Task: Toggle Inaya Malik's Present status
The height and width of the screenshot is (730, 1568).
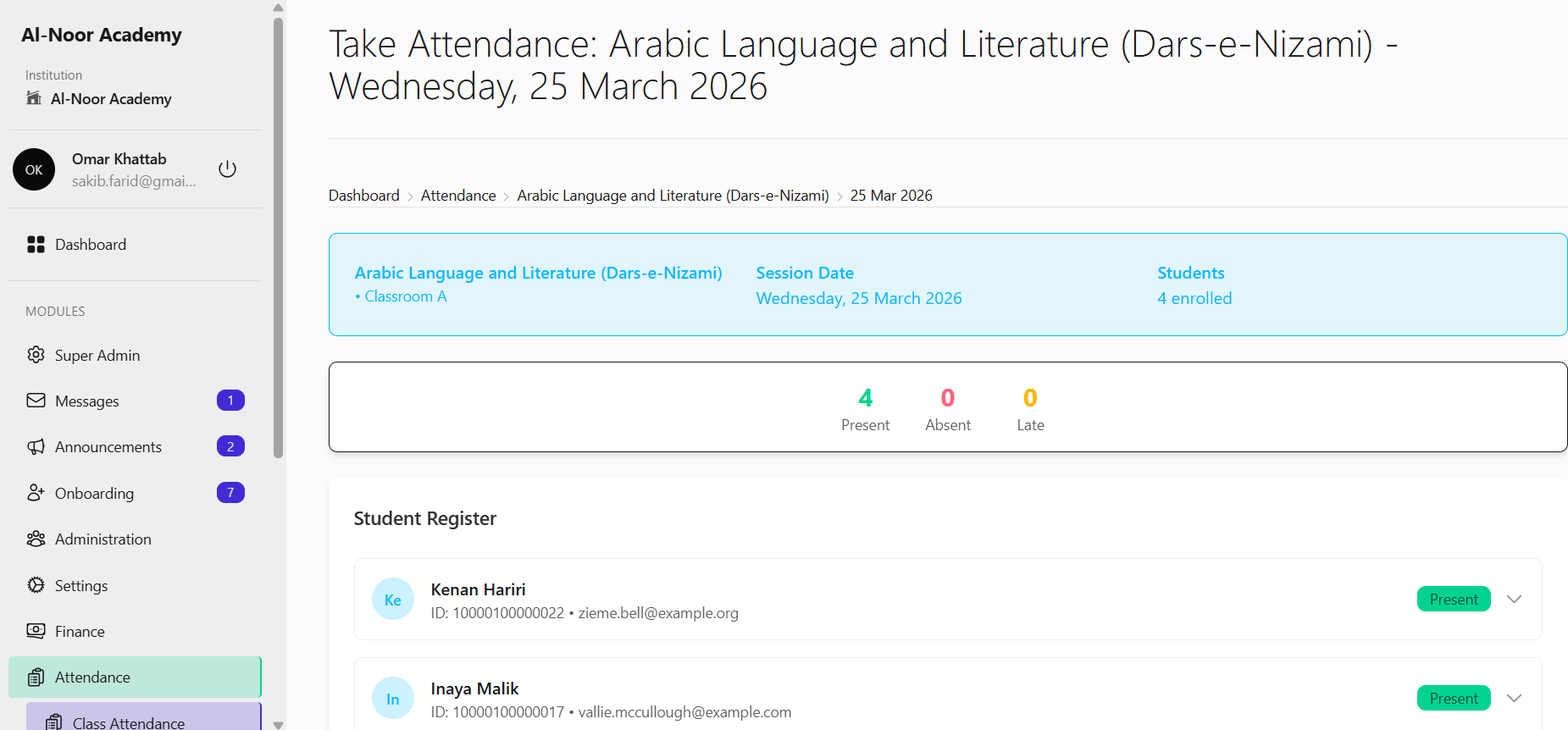Action: pyautogui.click(x=1454, y=699)
